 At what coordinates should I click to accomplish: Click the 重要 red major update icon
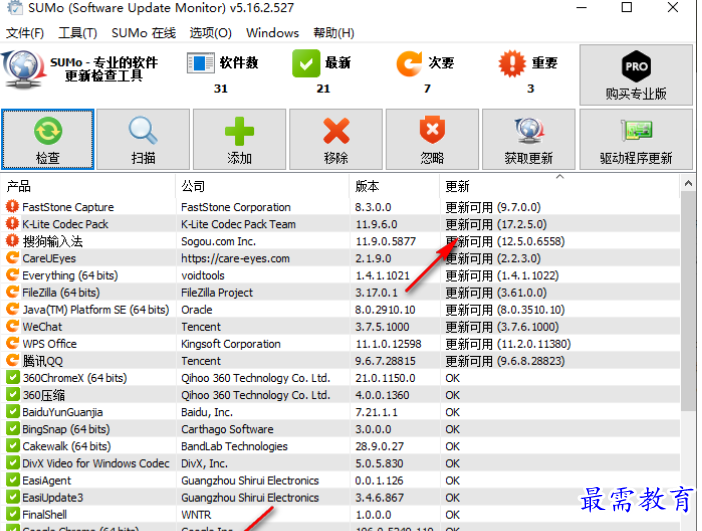(x=512, y=63)
